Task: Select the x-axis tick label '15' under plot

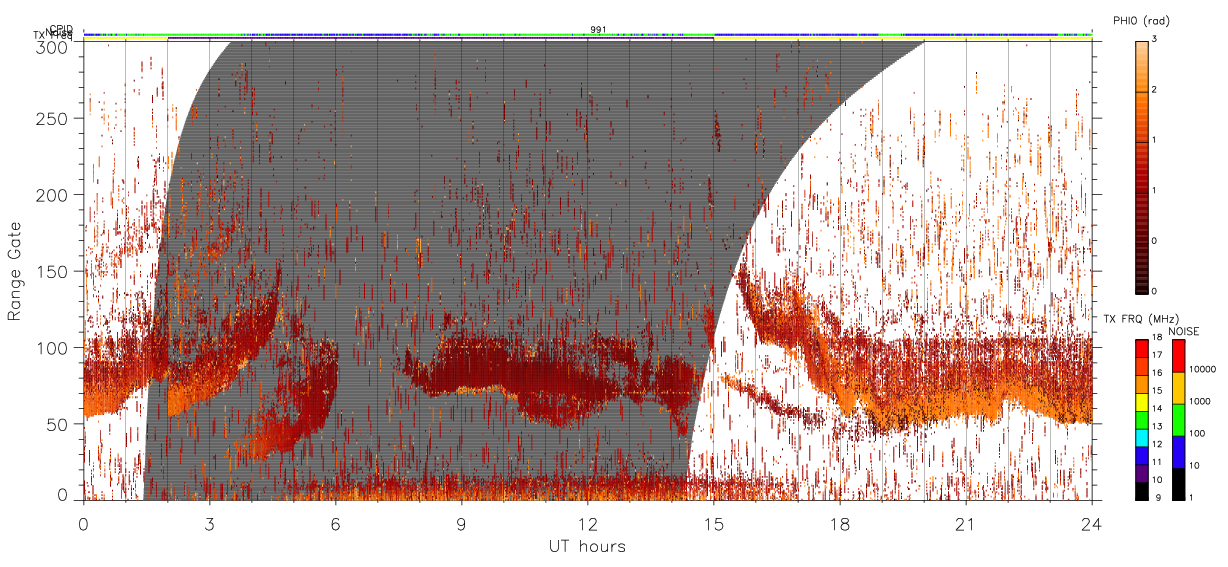Action: [713, 523]
